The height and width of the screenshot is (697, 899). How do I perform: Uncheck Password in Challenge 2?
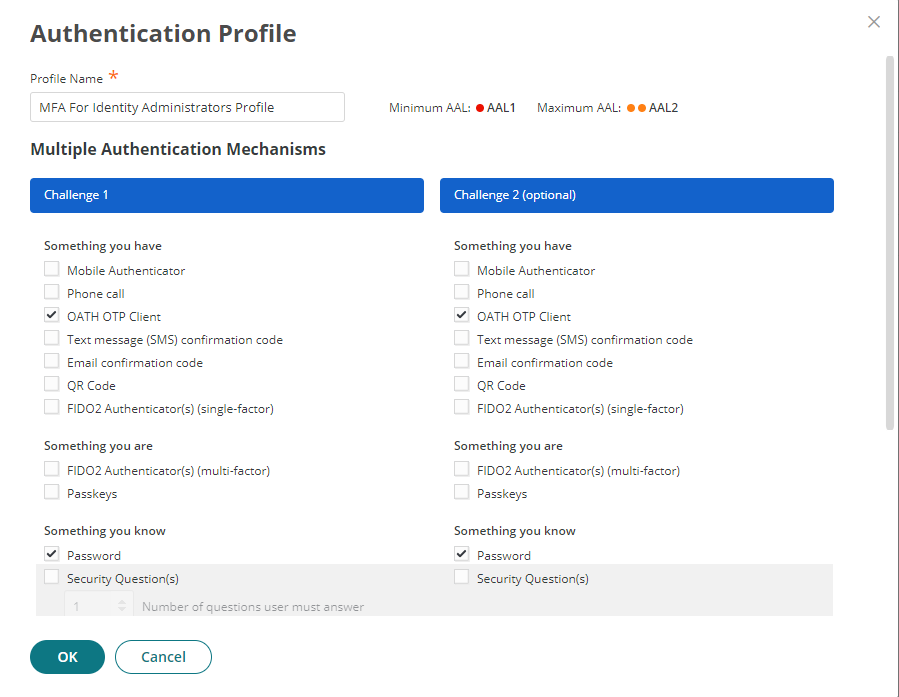[462, 554]
